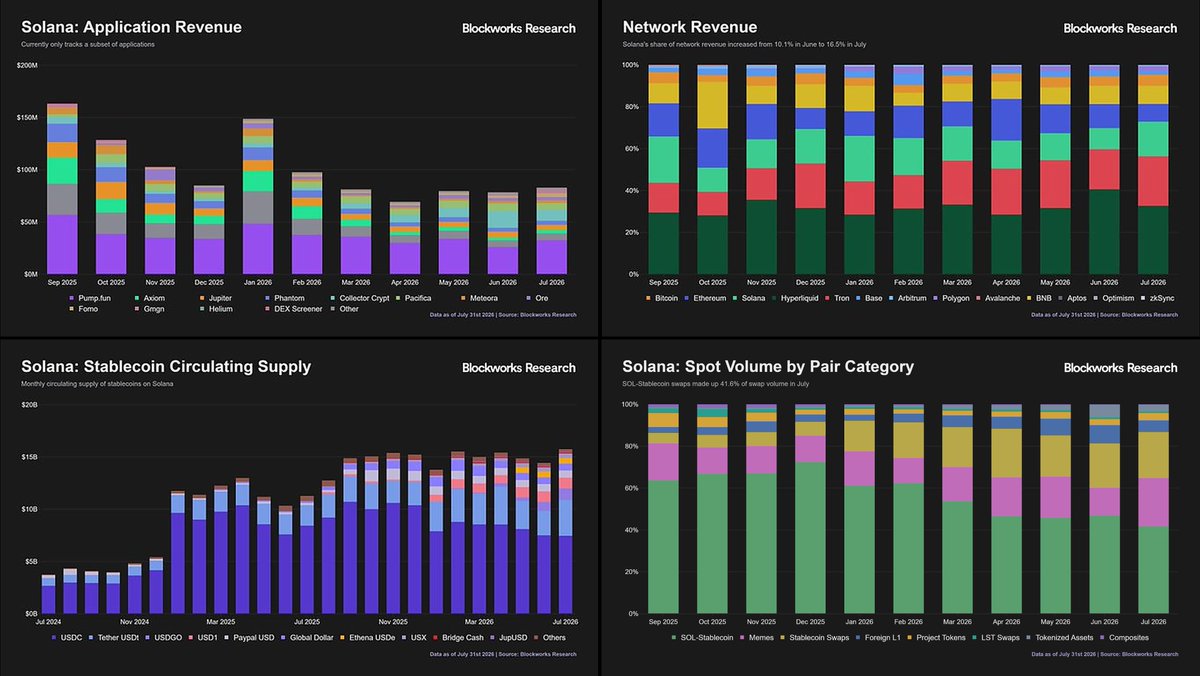Click Avalanche legend entry

point(998,298)
